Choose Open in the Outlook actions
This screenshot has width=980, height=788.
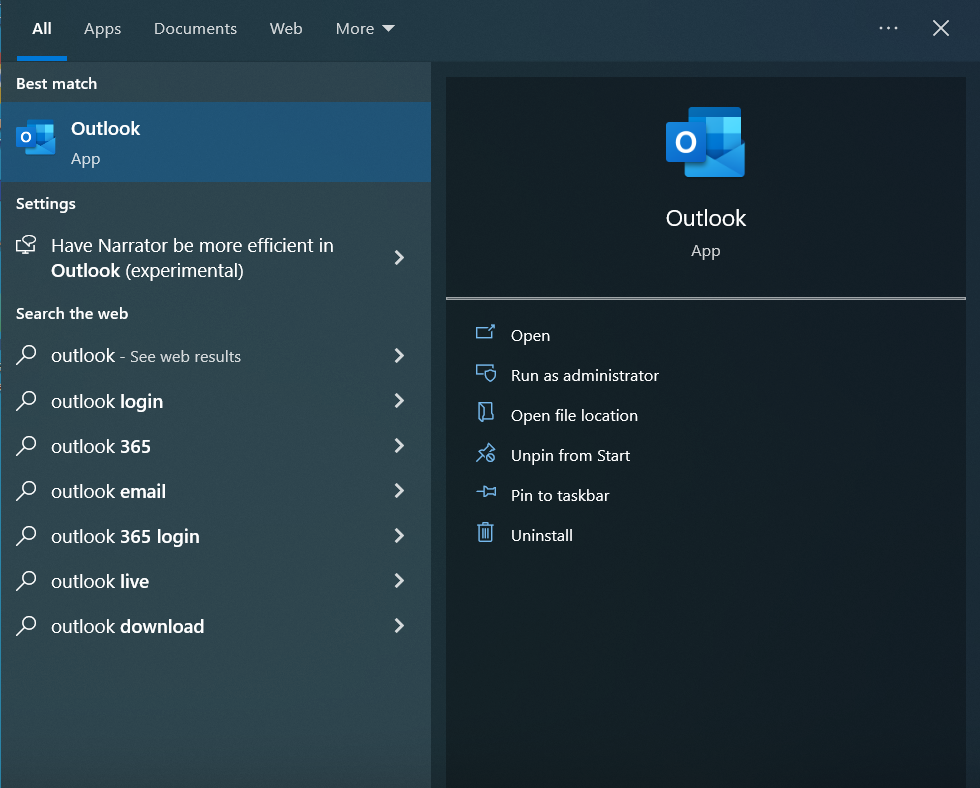point(530,336)
